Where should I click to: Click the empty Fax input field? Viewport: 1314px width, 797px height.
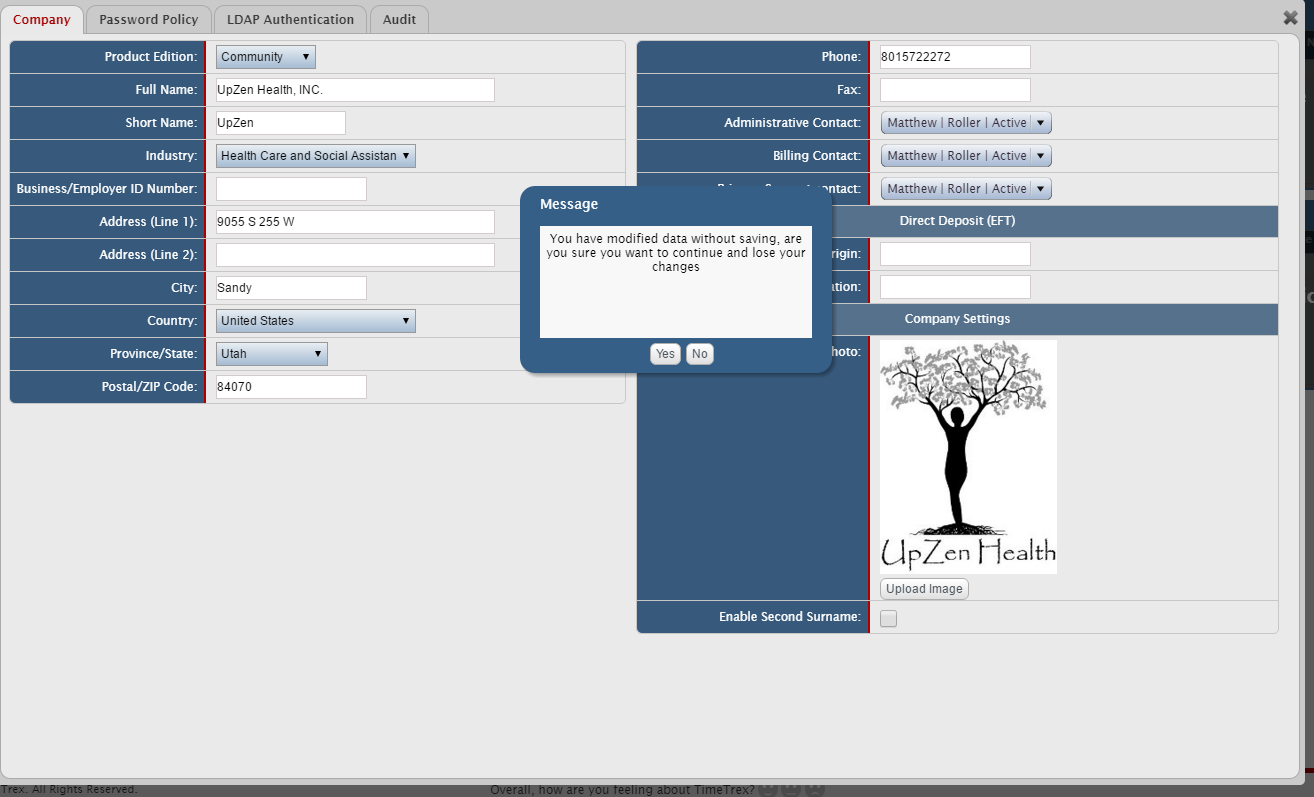[x=954, y=89]
